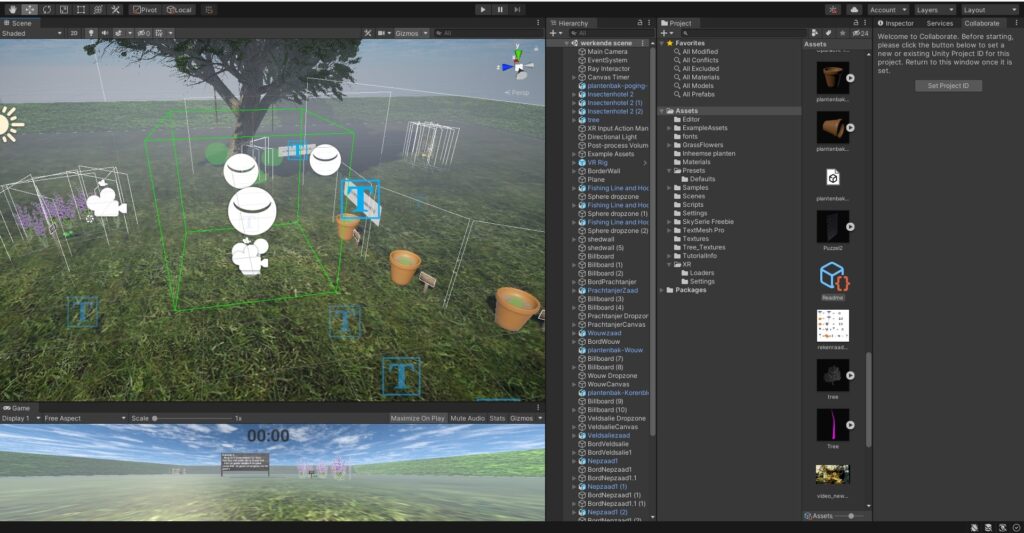
Task: Select the Hand tool in the toolbar
Action: [x=11, y=9]
